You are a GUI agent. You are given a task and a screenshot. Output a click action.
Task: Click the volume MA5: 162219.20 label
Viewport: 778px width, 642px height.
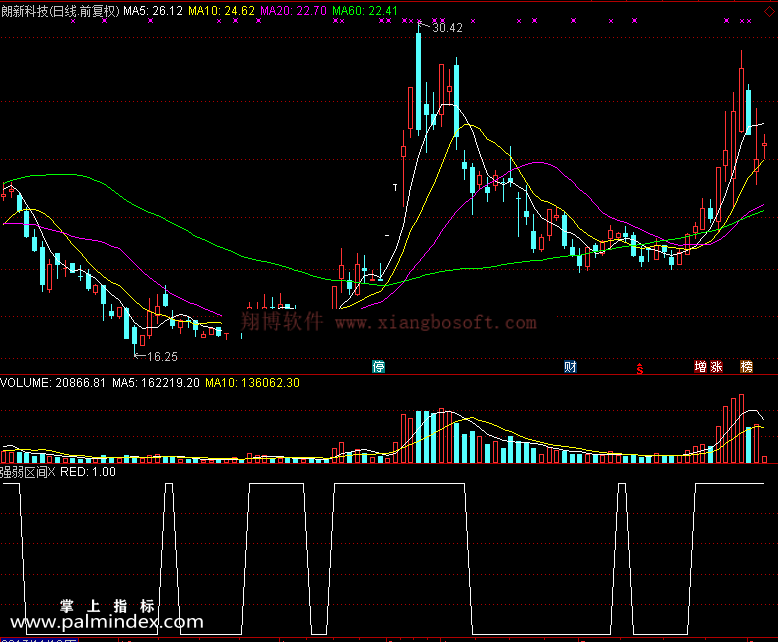156,383
